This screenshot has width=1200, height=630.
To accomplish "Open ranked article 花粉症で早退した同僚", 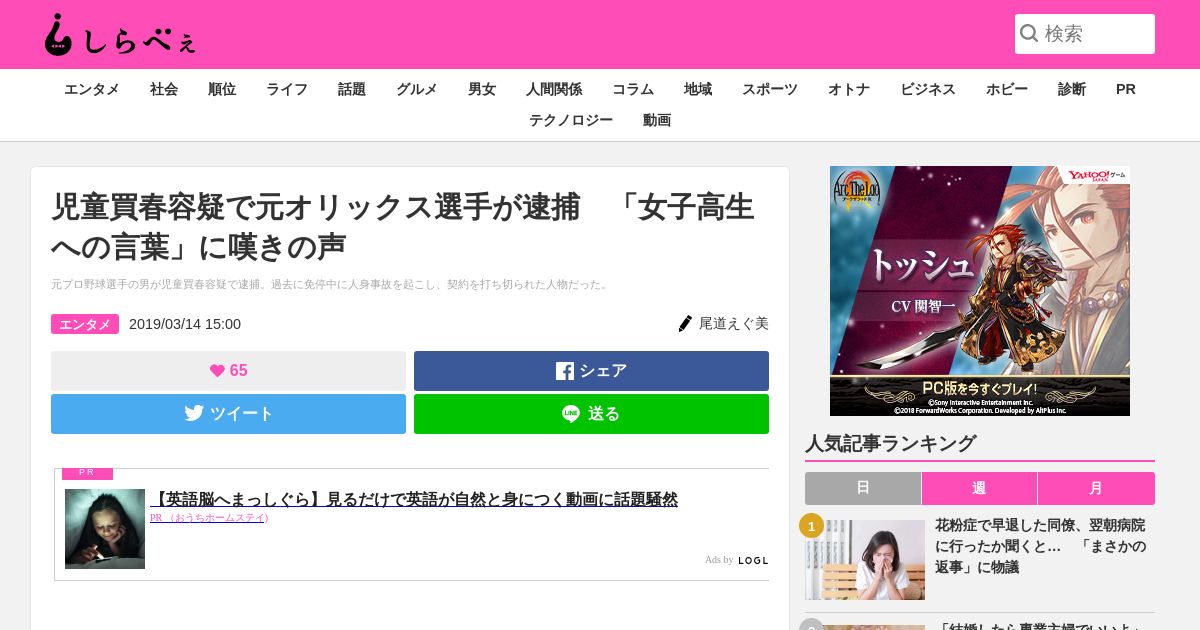I will pyautogui.click(x=1041, y=546).
